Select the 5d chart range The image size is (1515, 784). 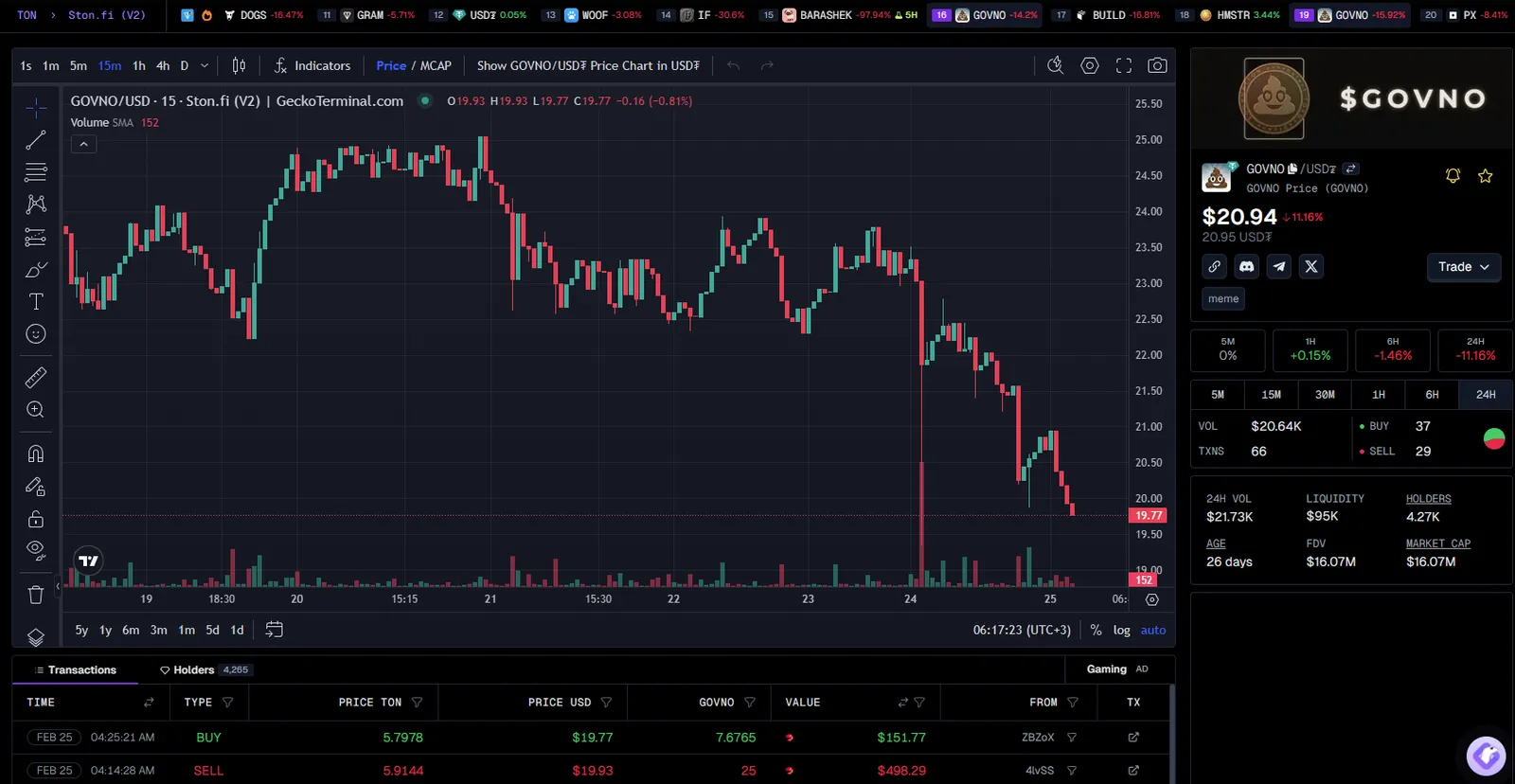(x=213, y=630)
